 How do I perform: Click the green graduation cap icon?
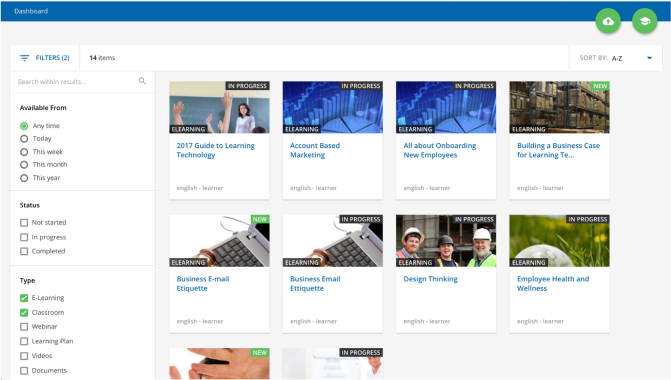[x=644, y=21]
